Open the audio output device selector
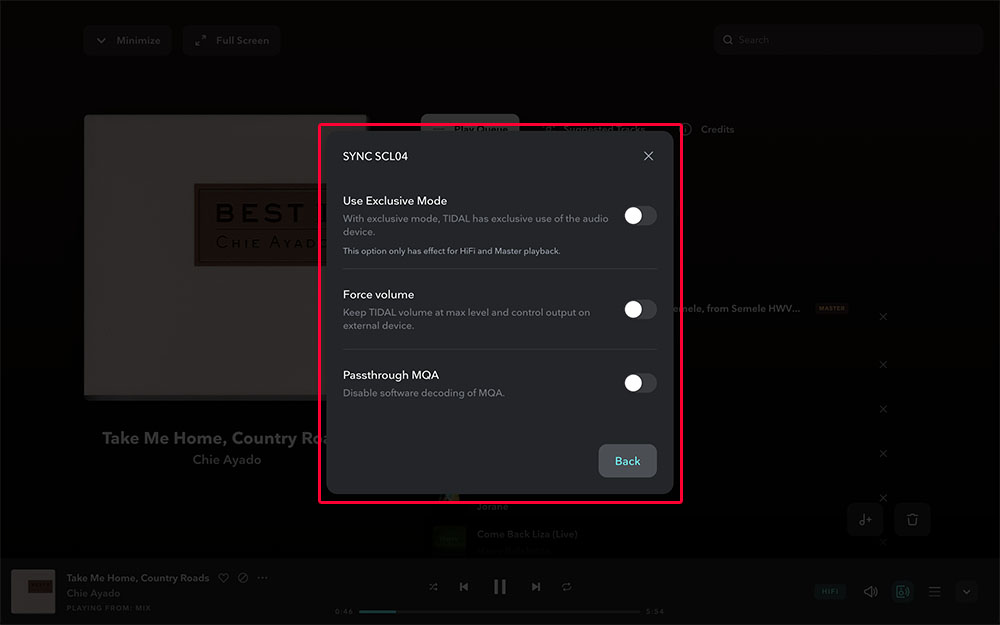Viewport: 1000px width, 625px height. point(903,591)
